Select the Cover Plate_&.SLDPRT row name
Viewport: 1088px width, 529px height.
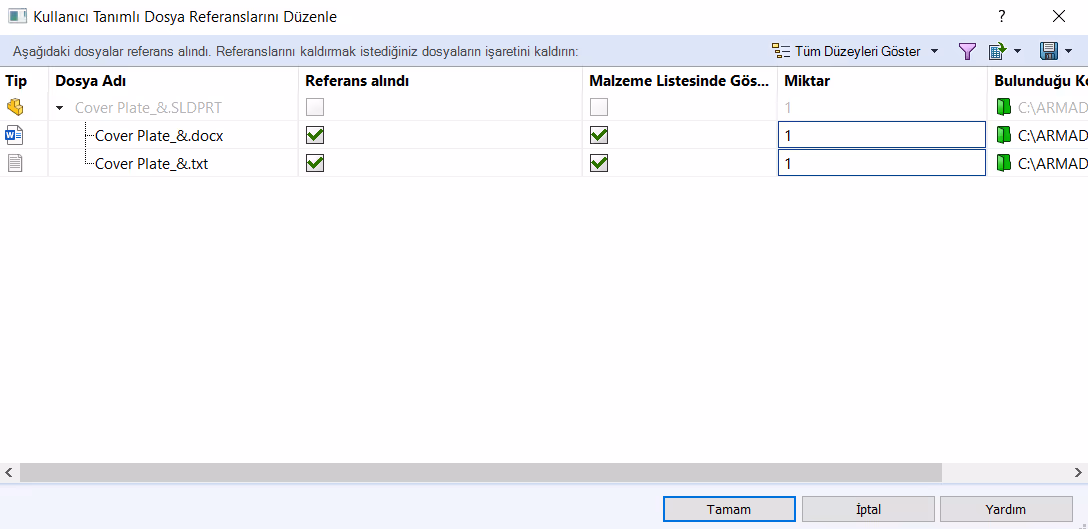[148, 108]
